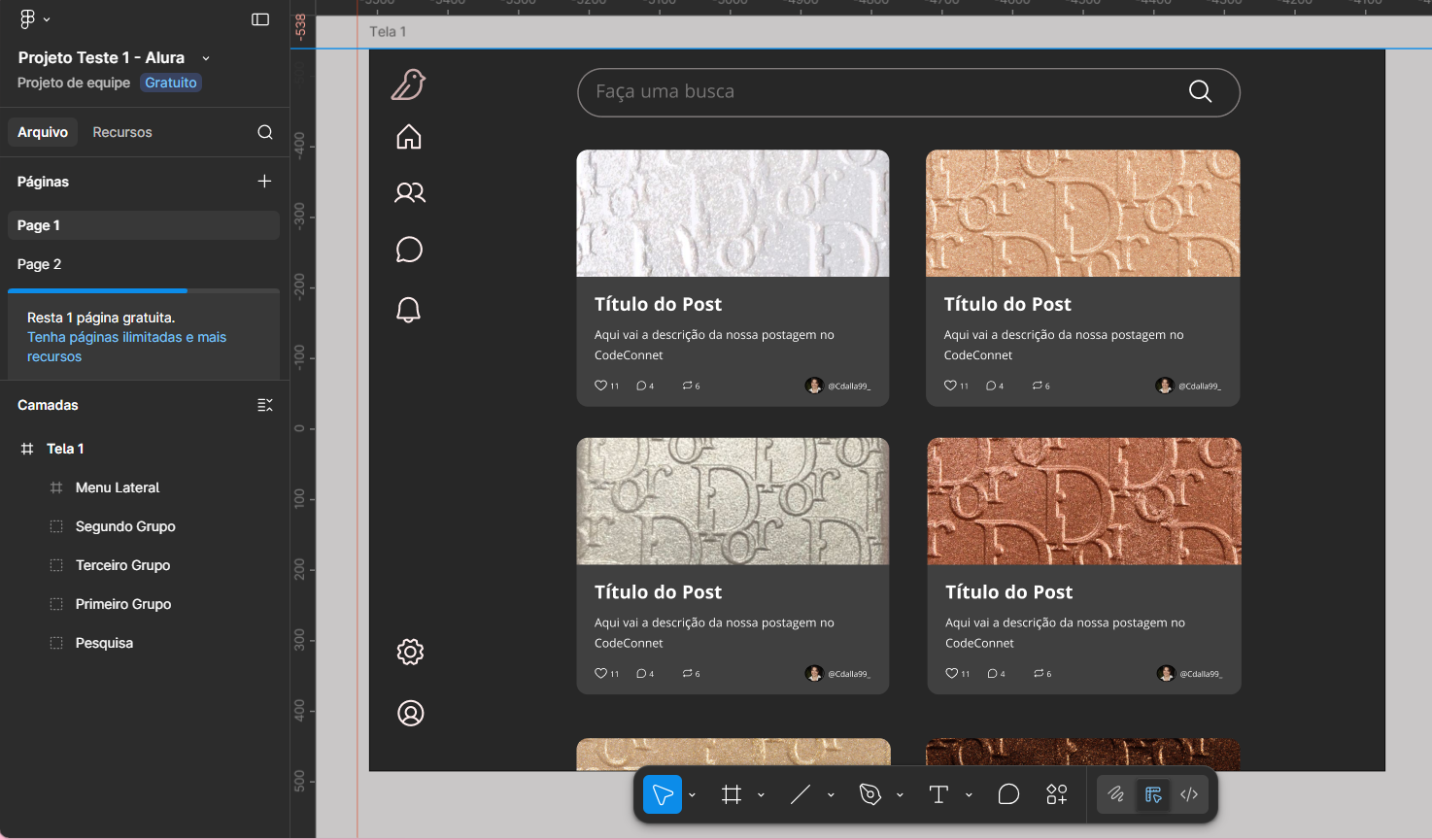Click the Tela 1 frame label on canvas

[388, 32]
